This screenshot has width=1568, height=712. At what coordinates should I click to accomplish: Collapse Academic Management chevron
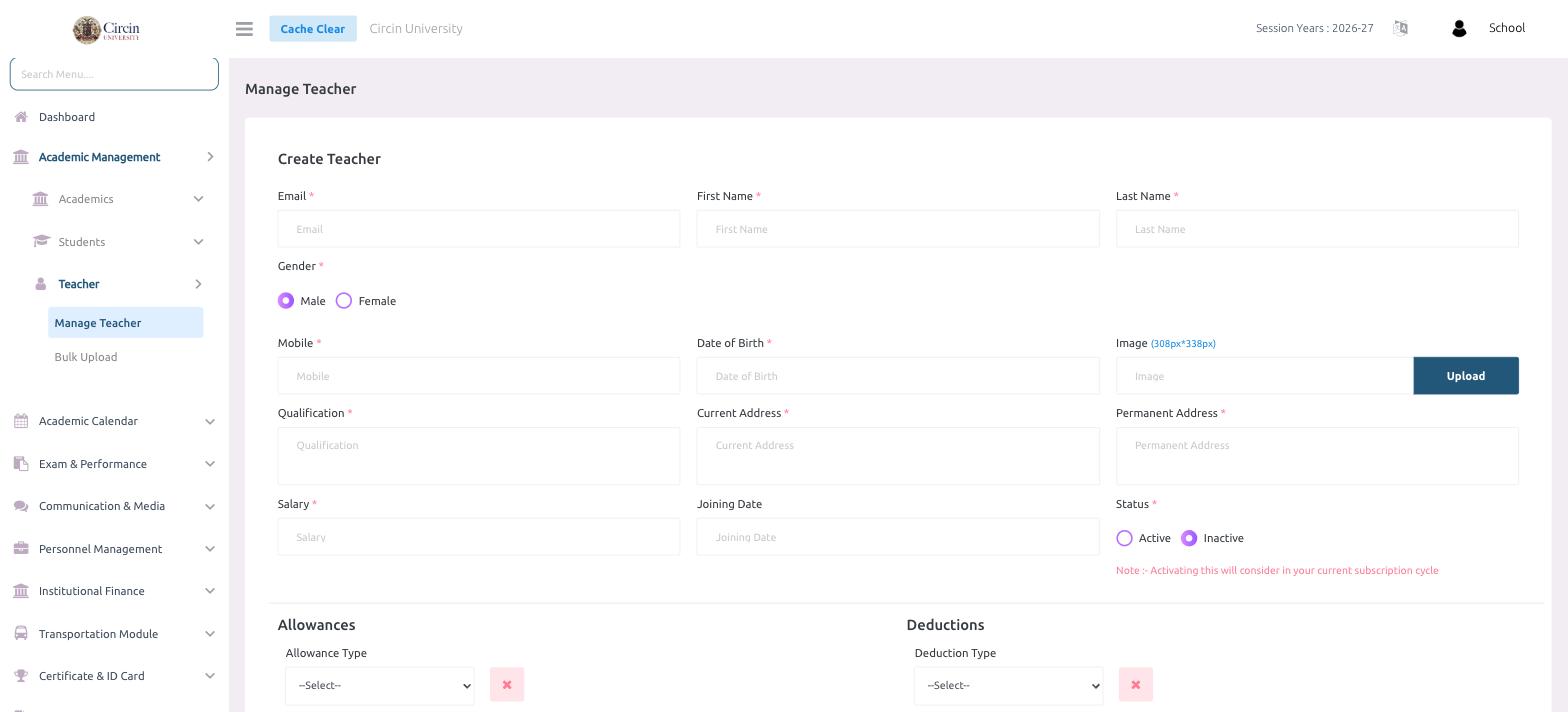(210, 157)
